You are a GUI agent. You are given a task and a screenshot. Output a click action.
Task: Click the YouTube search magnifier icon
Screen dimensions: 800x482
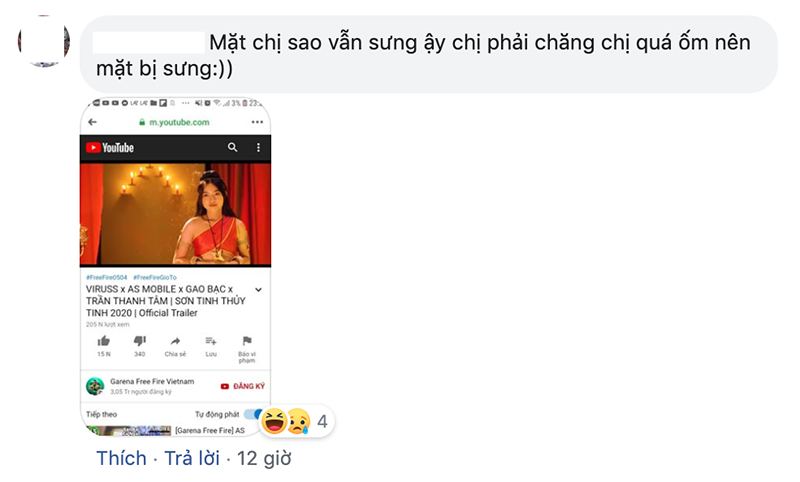tap(232, 147)
